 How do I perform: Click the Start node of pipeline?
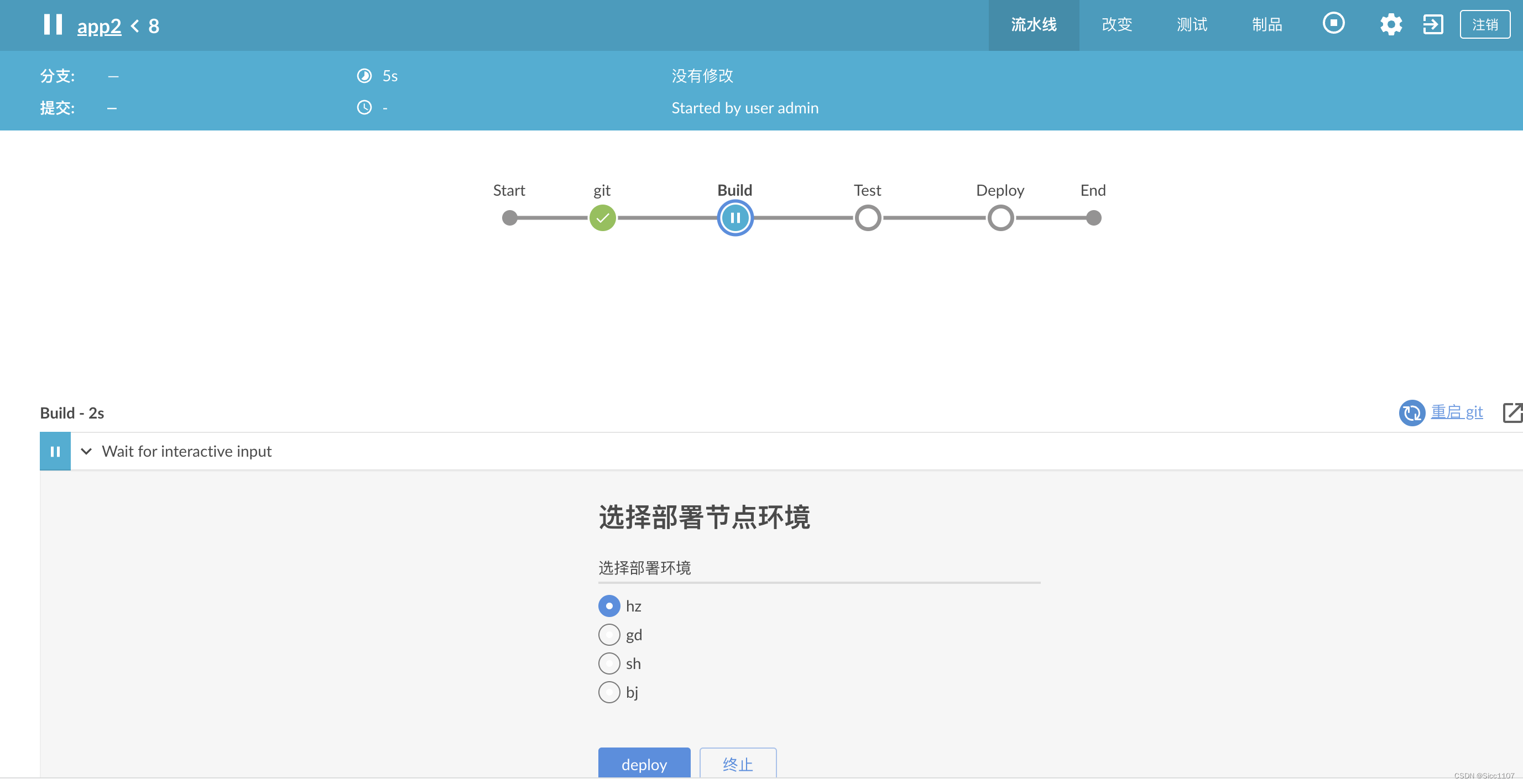coord(509,218)
